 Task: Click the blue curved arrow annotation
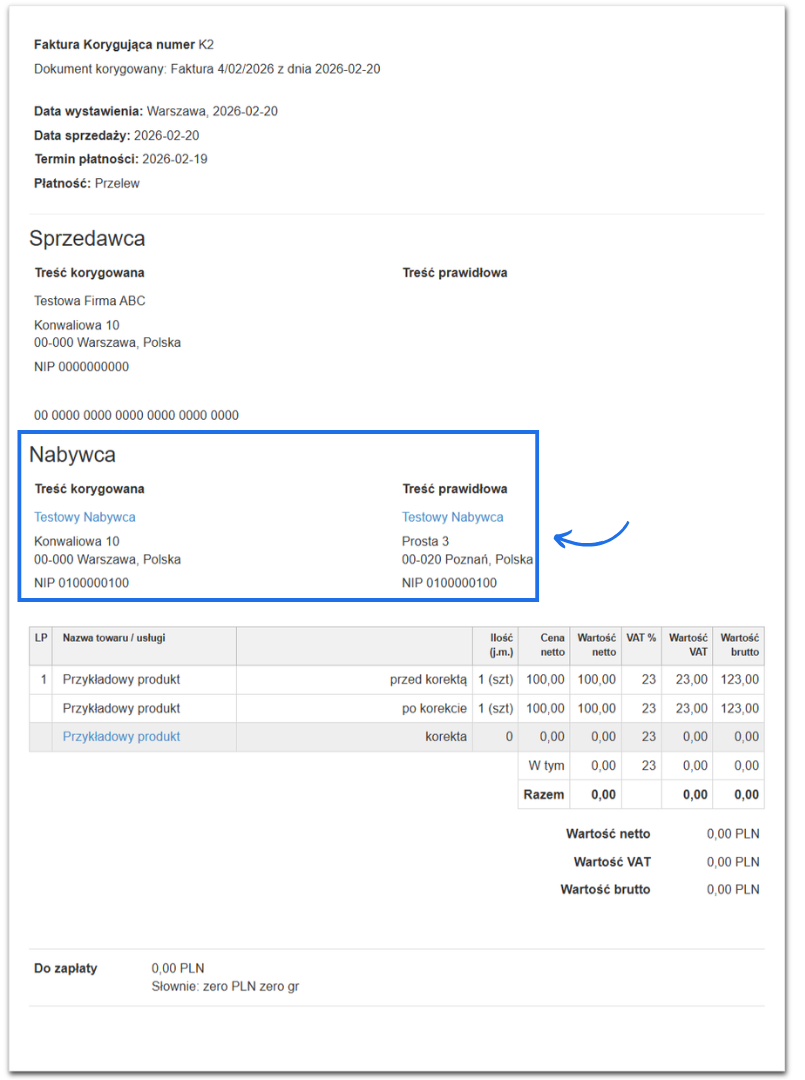pyautogui.click(x=591, y=534)
